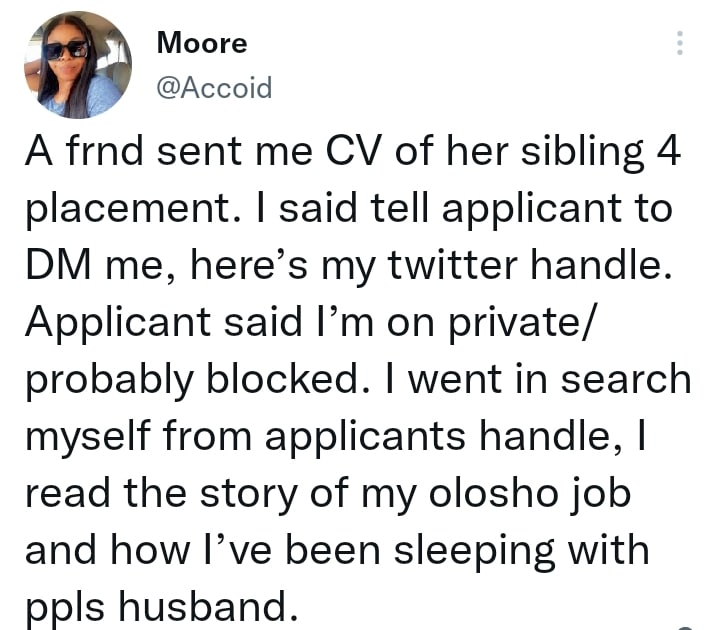720x630 pixels.
Task: Open the three-dot more options menu
Action: pyautogui.click(x=680, y=43)
